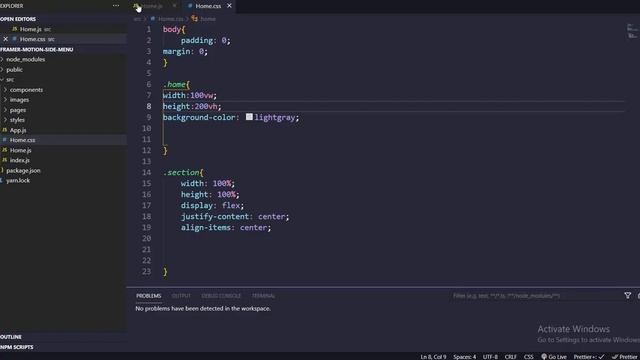The width and height of the screenshot is (640, 360).
Task: Click the .home selector on line 6
Action: pyautogui.click(x=176, y=84)
